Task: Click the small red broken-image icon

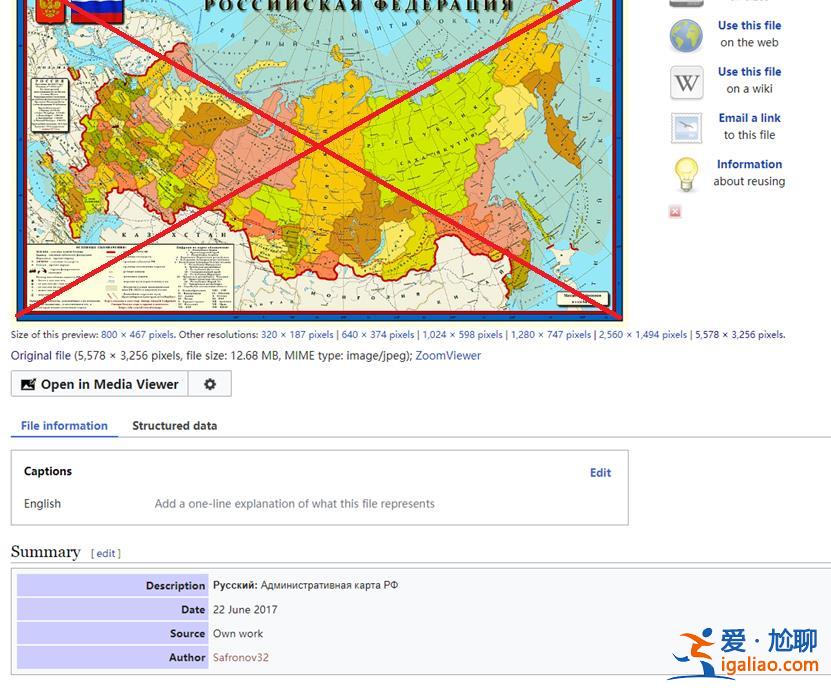Action: tap(675, 212)
